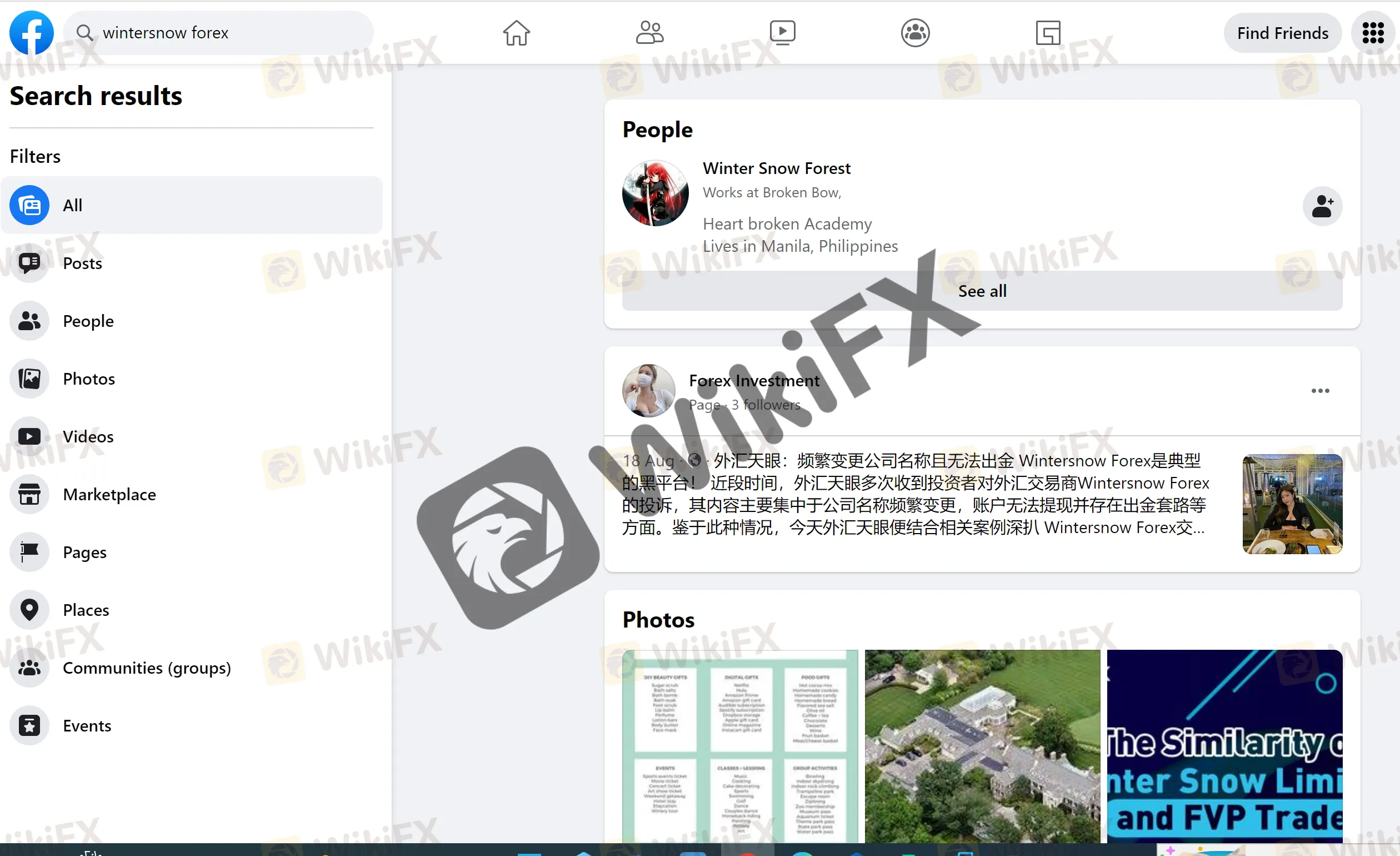
Task: Show Marketplace search results
Action: click(x=109, y=495)
